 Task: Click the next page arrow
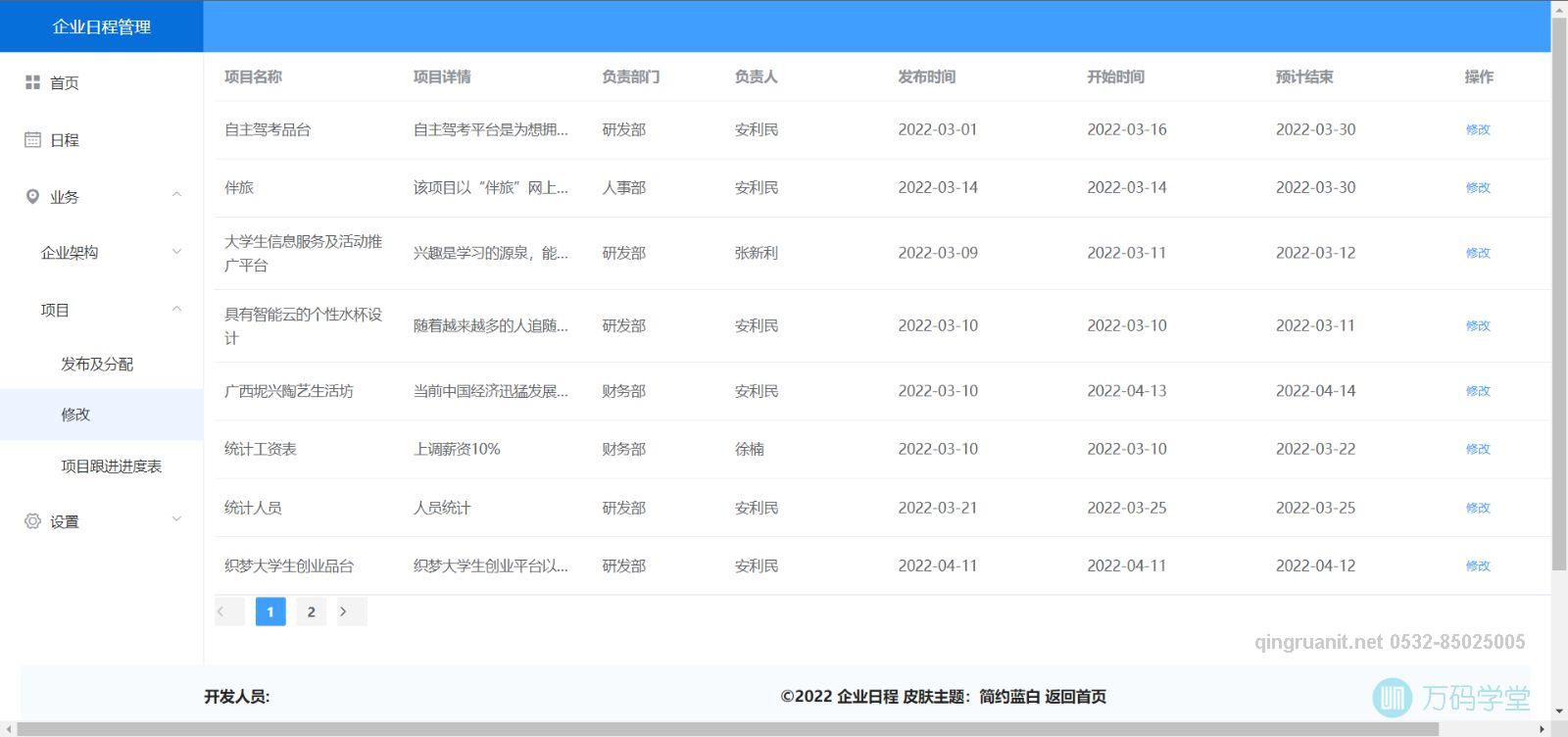pos(352,612)
